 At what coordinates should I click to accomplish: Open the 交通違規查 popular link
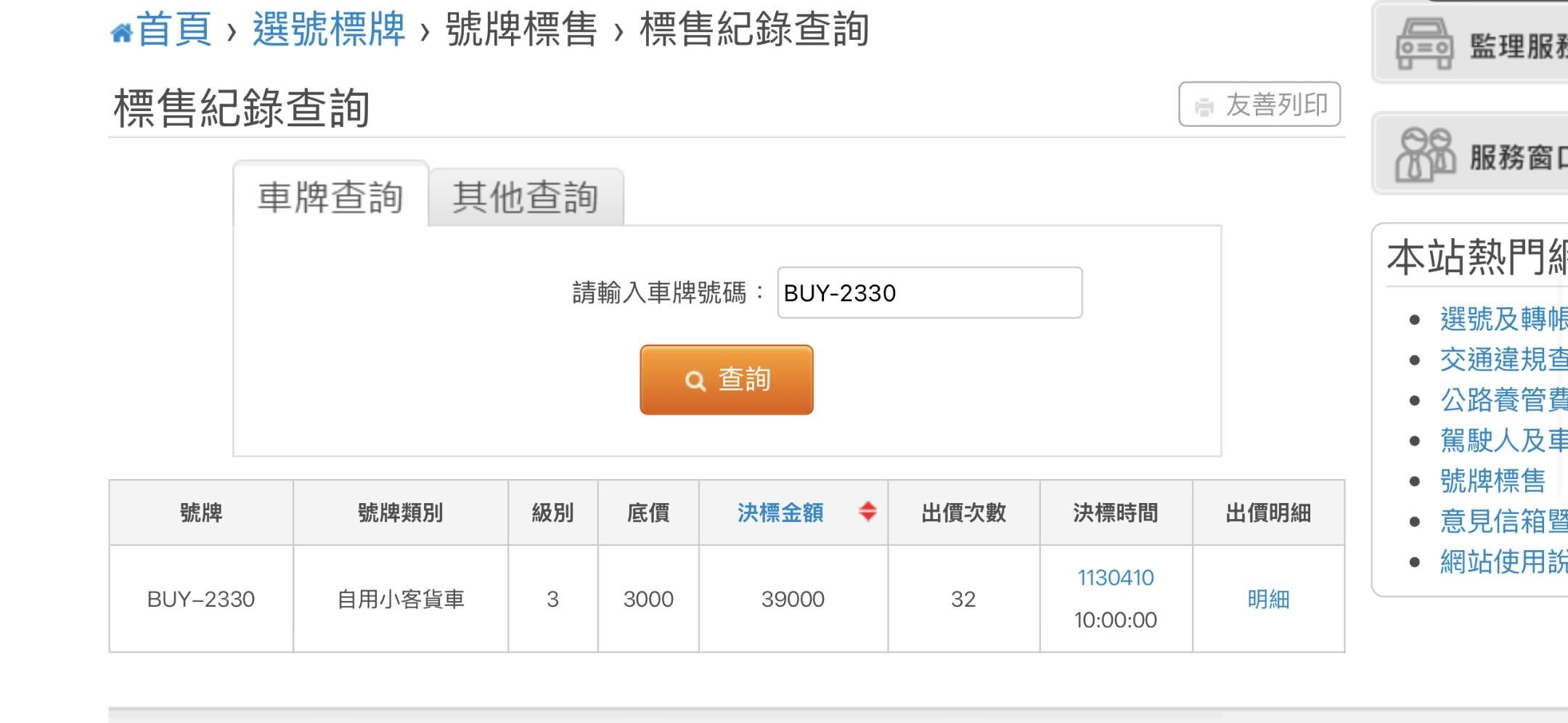coord(1503,359)
